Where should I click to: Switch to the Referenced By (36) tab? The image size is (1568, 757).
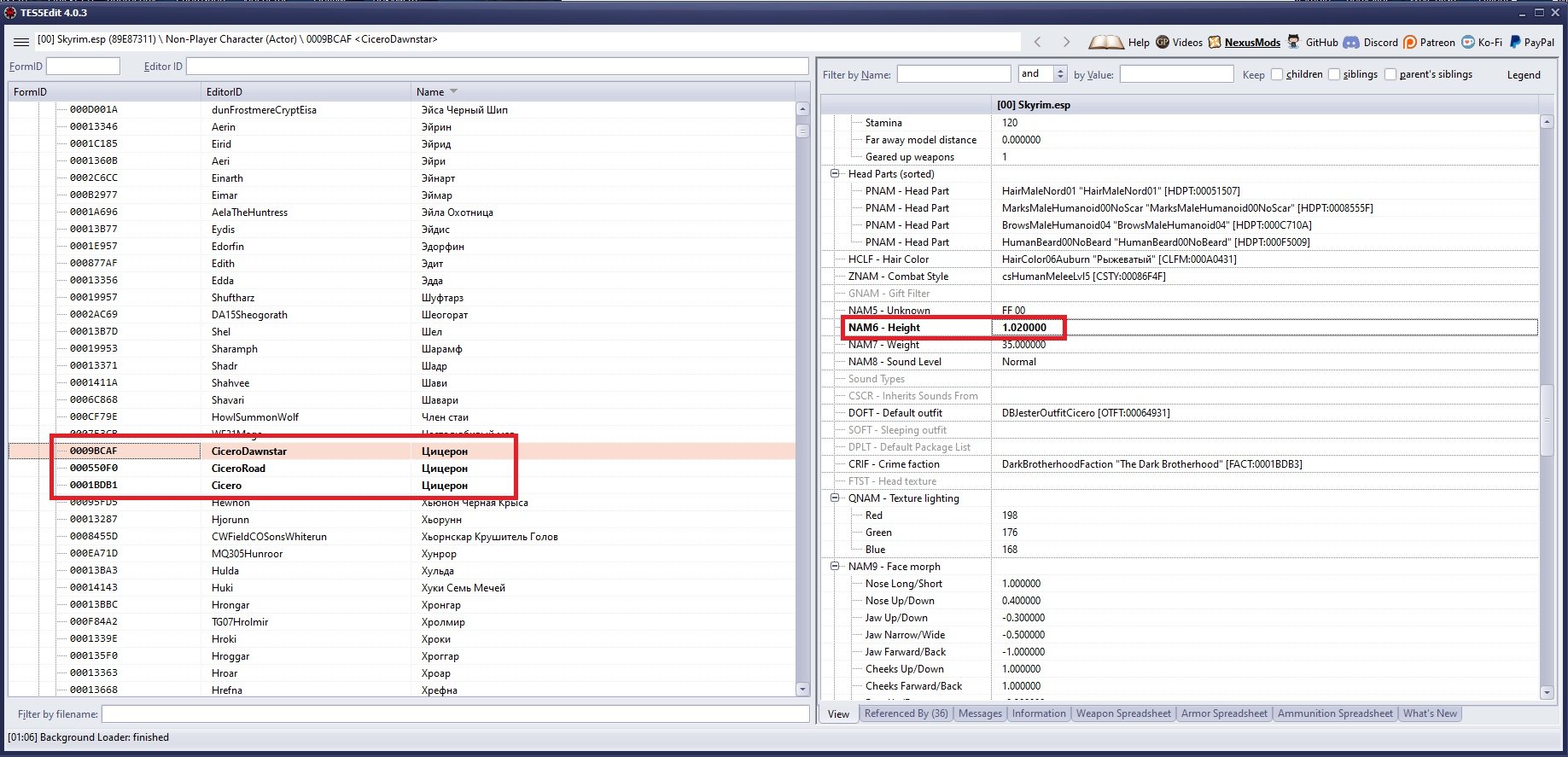coord(906,713)
